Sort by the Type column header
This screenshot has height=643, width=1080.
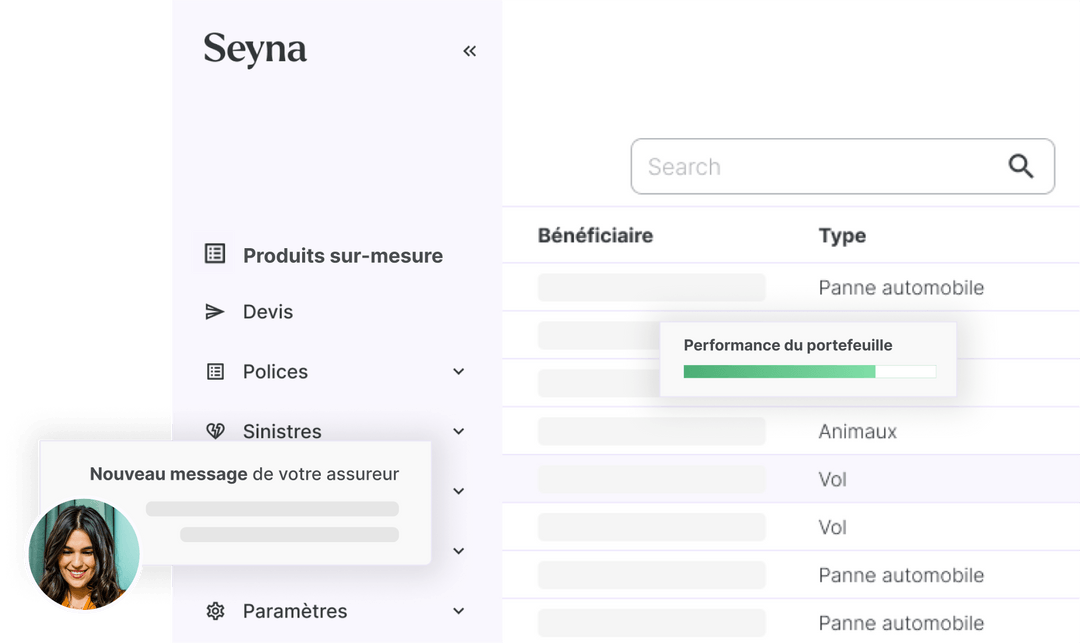click(842, 235)
